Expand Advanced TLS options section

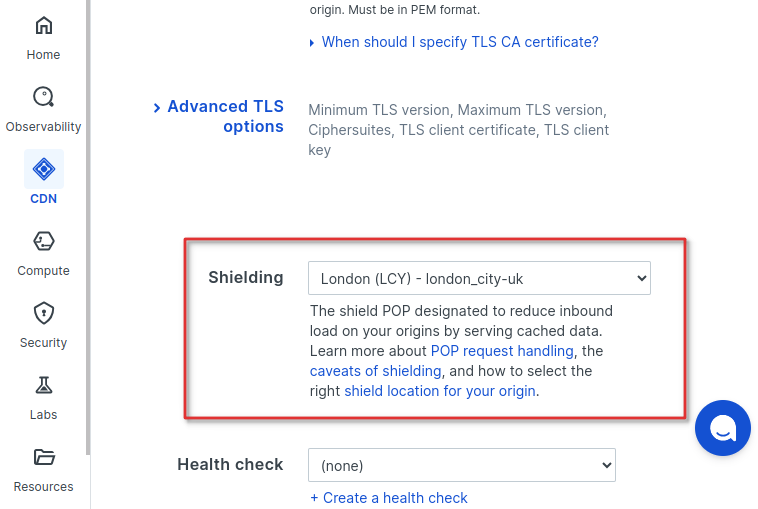(225, 116)
